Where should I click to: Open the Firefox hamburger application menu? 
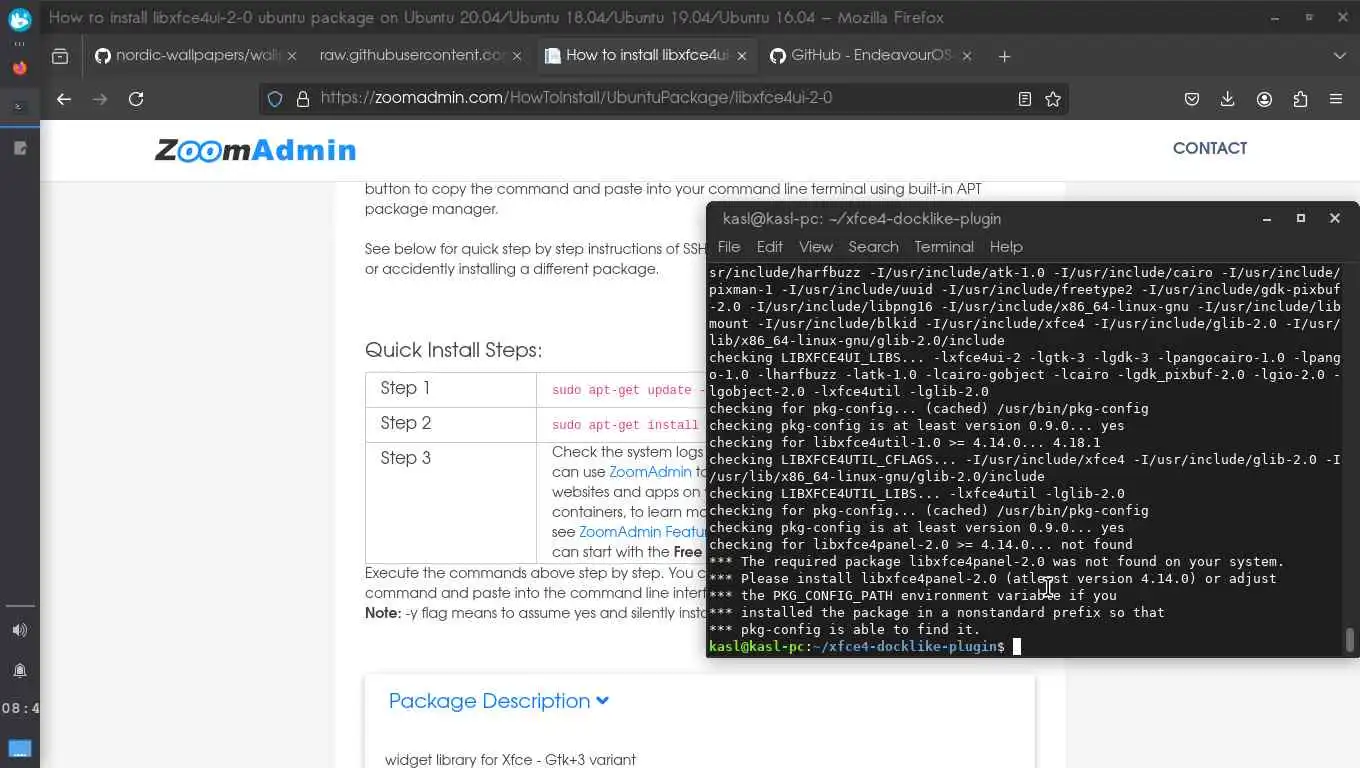tap(1336, 99)
